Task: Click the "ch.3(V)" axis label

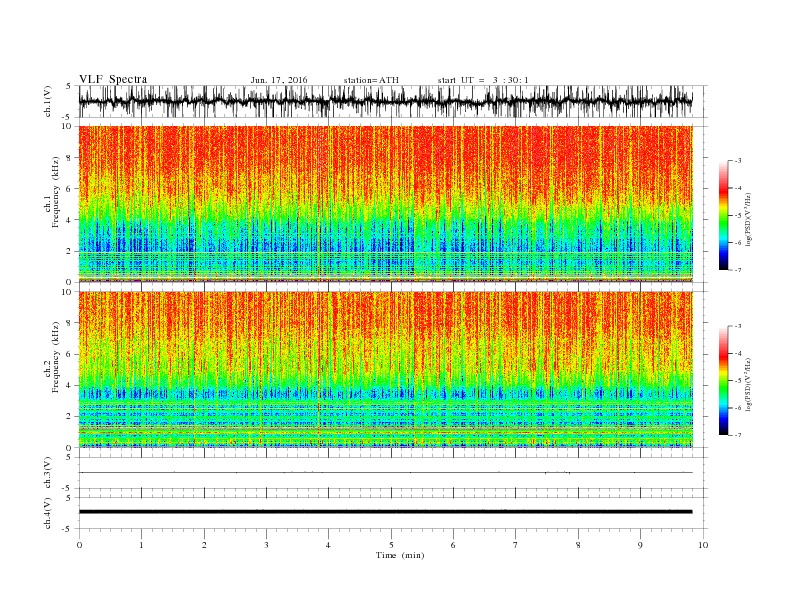Action: tap(48, 473)
